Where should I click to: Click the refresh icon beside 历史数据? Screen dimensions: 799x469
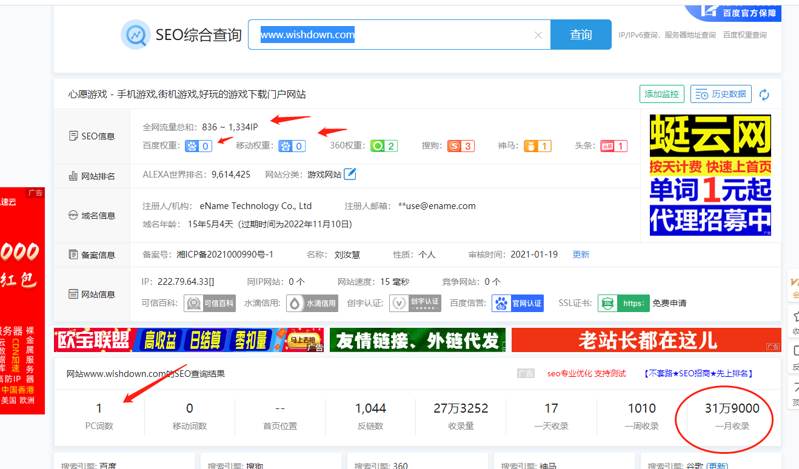[x=764, y=94]
